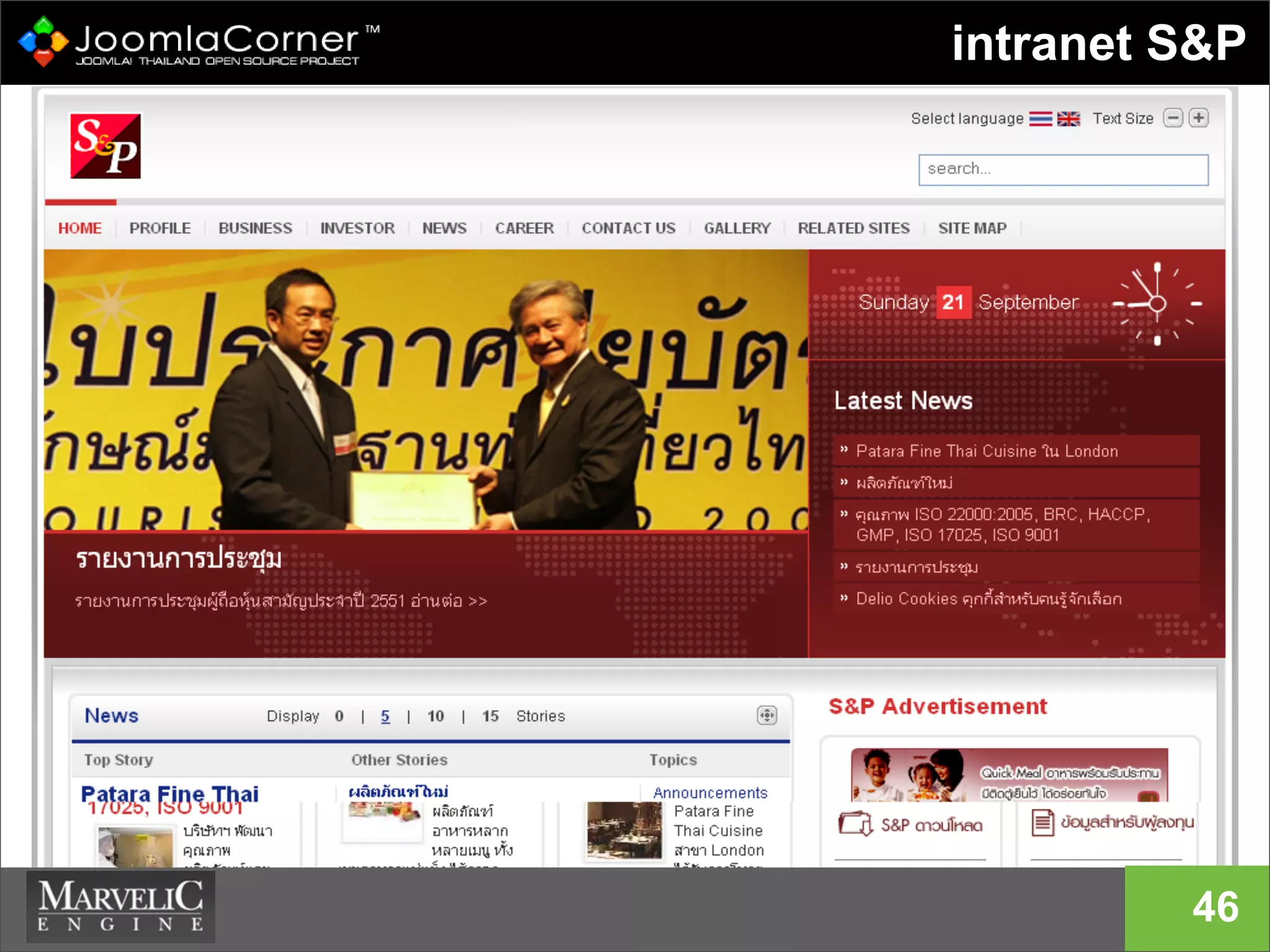This screenshot has width=1270, height=952.
Task: Click the Topics column header
Action: (673, 760)
